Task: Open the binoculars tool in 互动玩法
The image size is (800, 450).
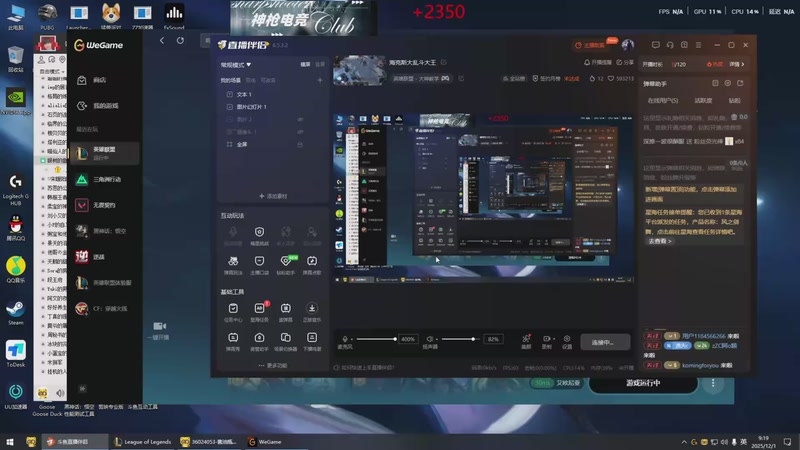Action: 233,261
